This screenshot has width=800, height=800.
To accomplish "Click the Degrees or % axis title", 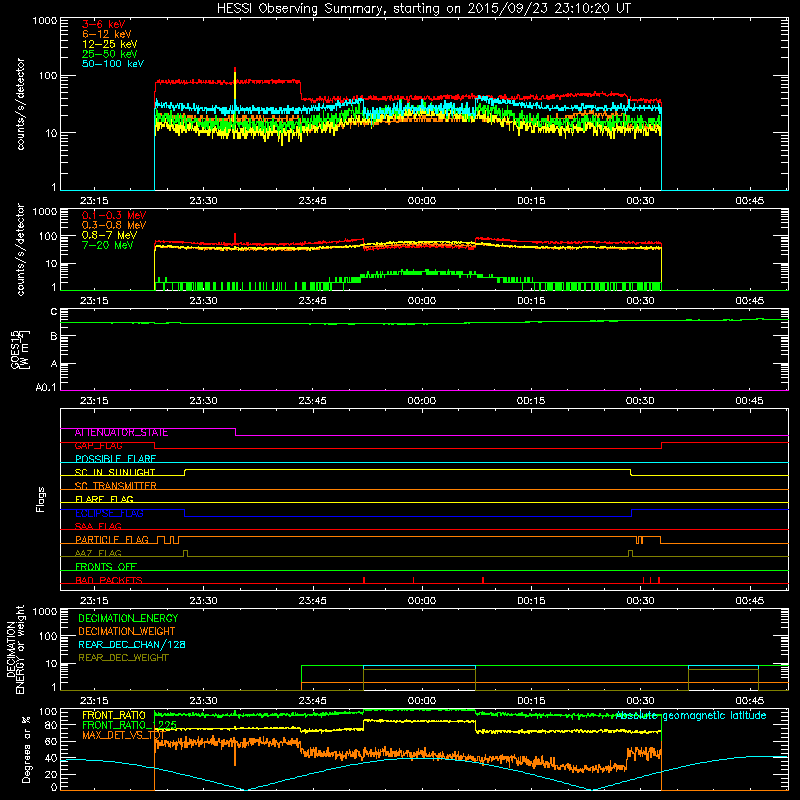I will (x=26, y=750).
